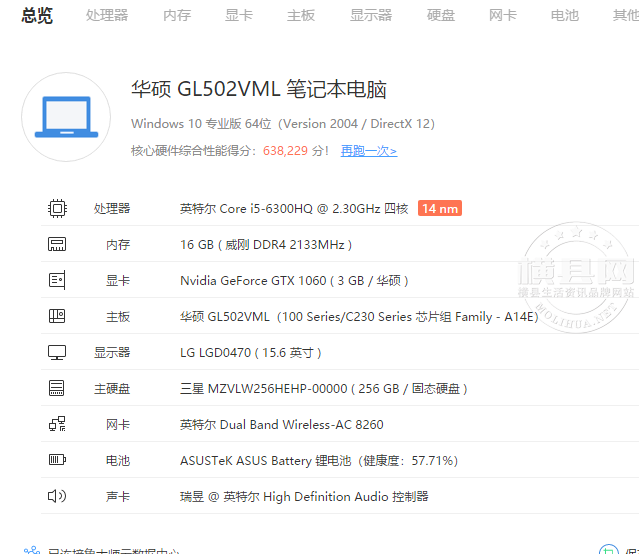Image resolution: width=639 pixels, height=554 pixels.
Task: Click the battery icon
Action: pos(57,460)
